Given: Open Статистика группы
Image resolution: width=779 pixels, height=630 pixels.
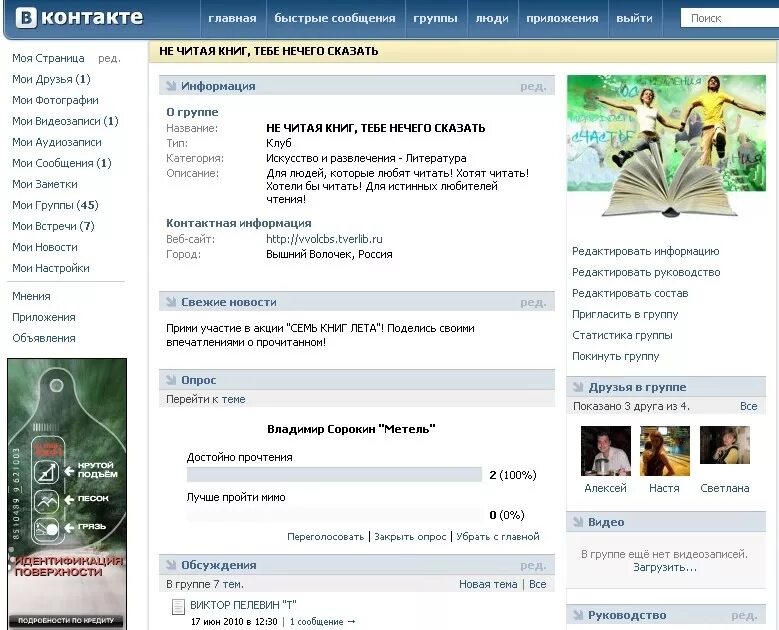Looking at the screenshot, I should pos(623,335).
